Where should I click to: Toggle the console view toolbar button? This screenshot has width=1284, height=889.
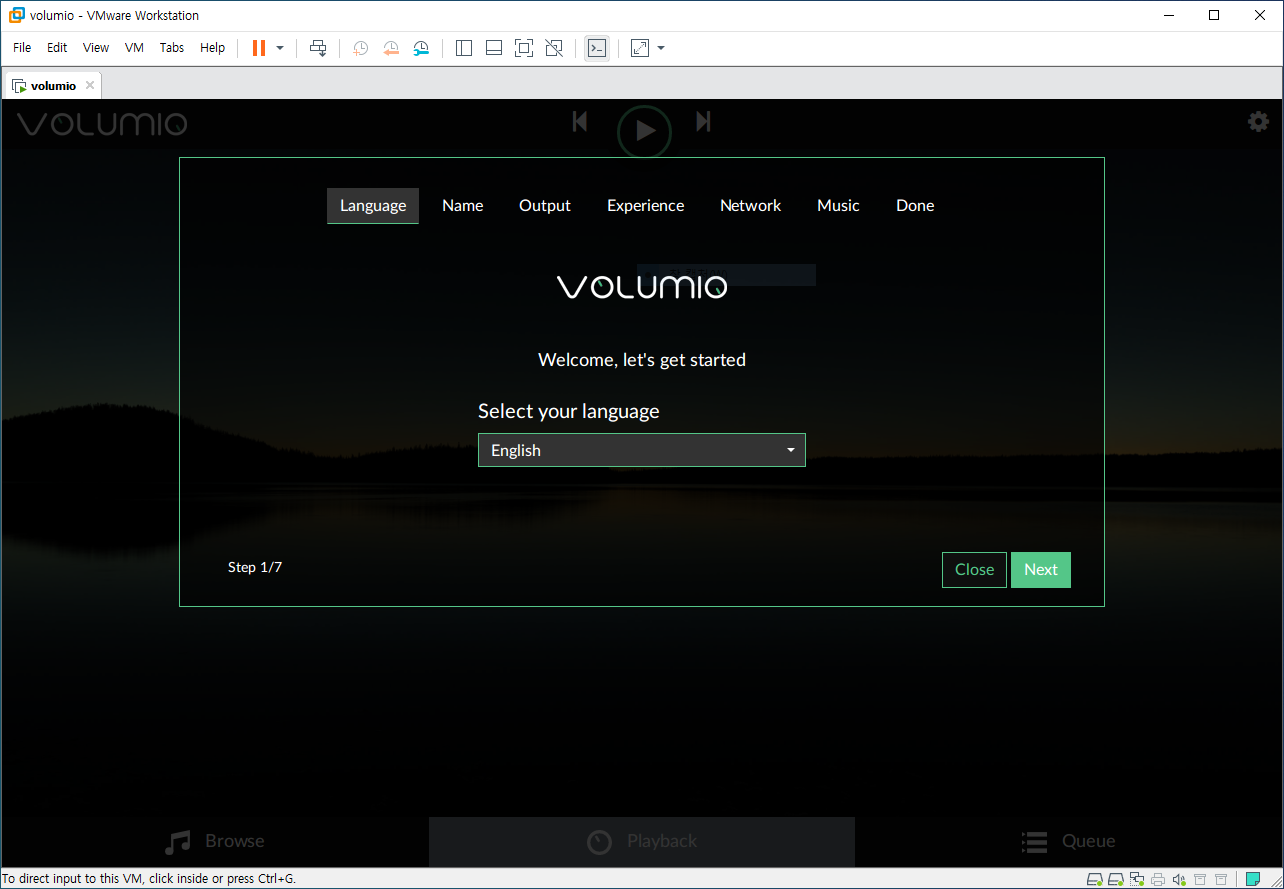click(597, 48)
